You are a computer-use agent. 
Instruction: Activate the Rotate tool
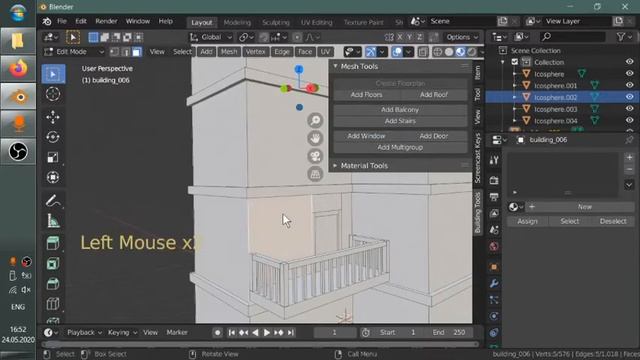(53, 137)
